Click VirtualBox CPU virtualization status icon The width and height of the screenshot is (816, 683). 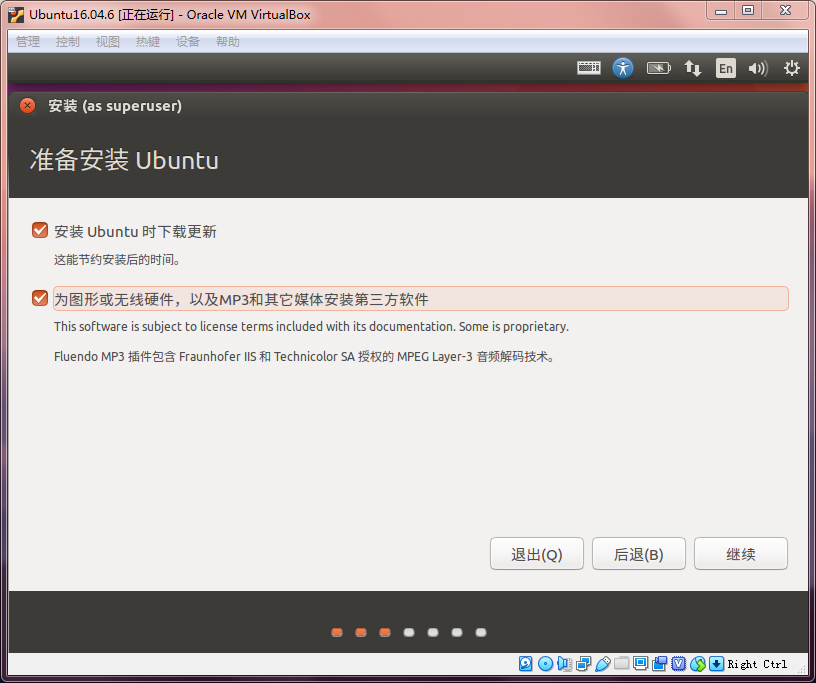point(679,663)
